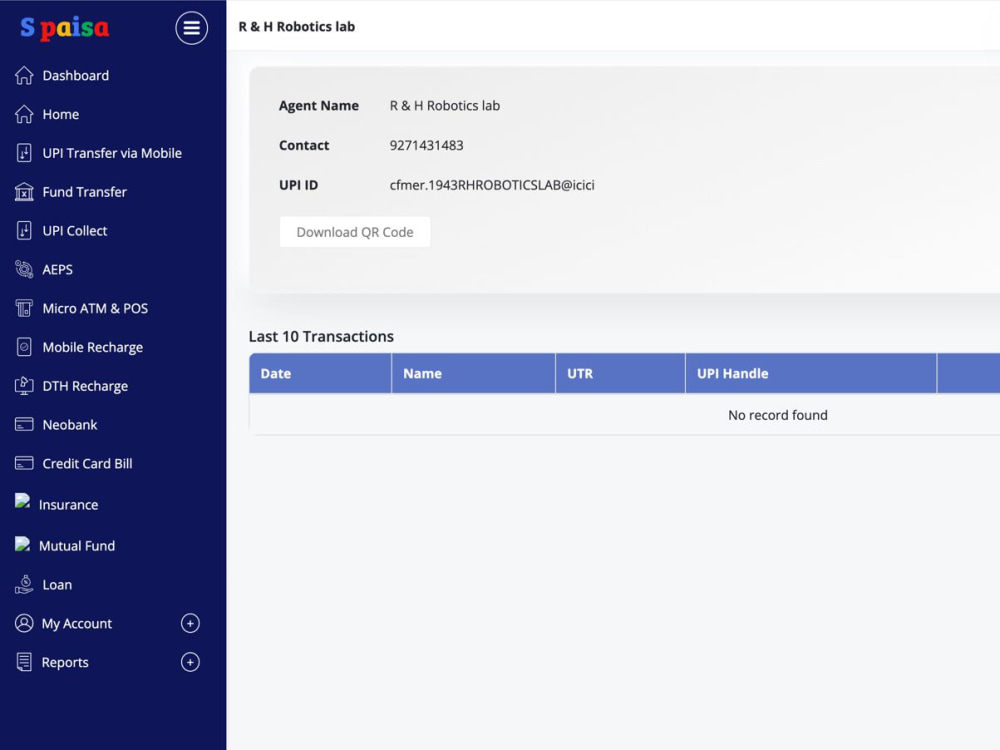
Task: Click the Mobile Recharge icon
Action: pos(24,347)
